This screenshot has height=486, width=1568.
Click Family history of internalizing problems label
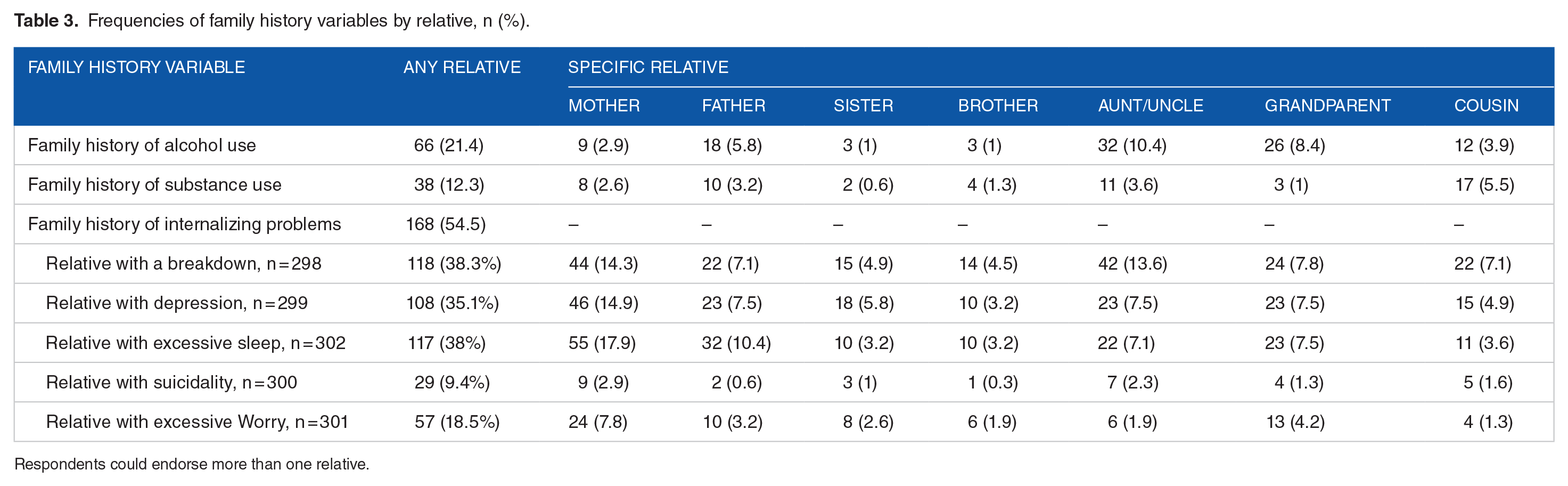pos(184,224)
